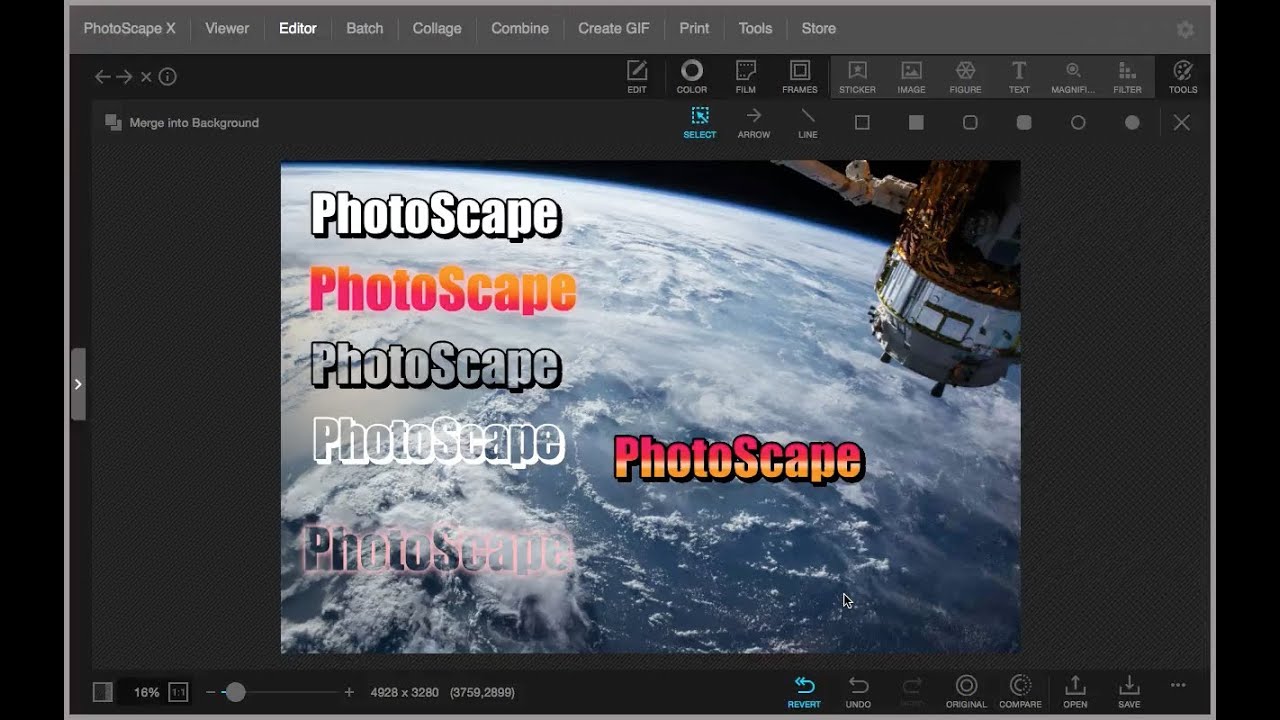Switch to the Combine tab

[520, 28]
